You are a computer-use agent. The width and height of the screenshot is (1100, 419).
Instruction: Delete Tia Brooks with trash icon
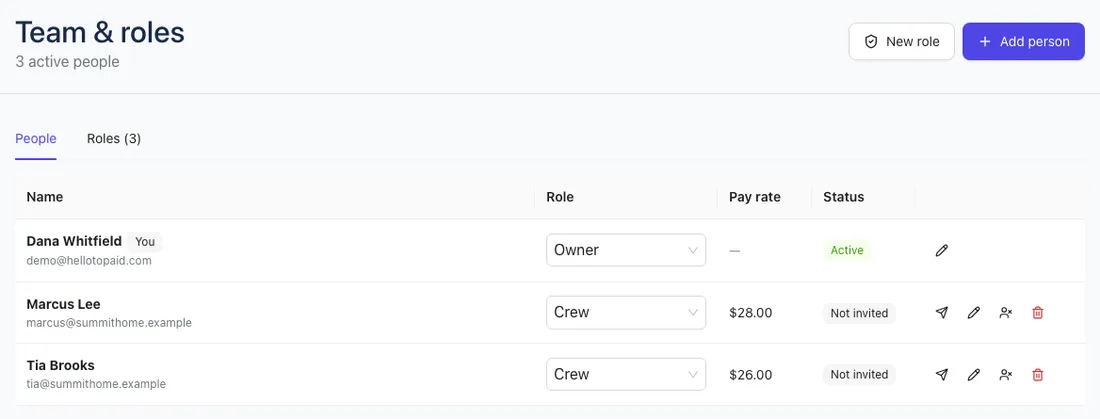coord(1038,375)
